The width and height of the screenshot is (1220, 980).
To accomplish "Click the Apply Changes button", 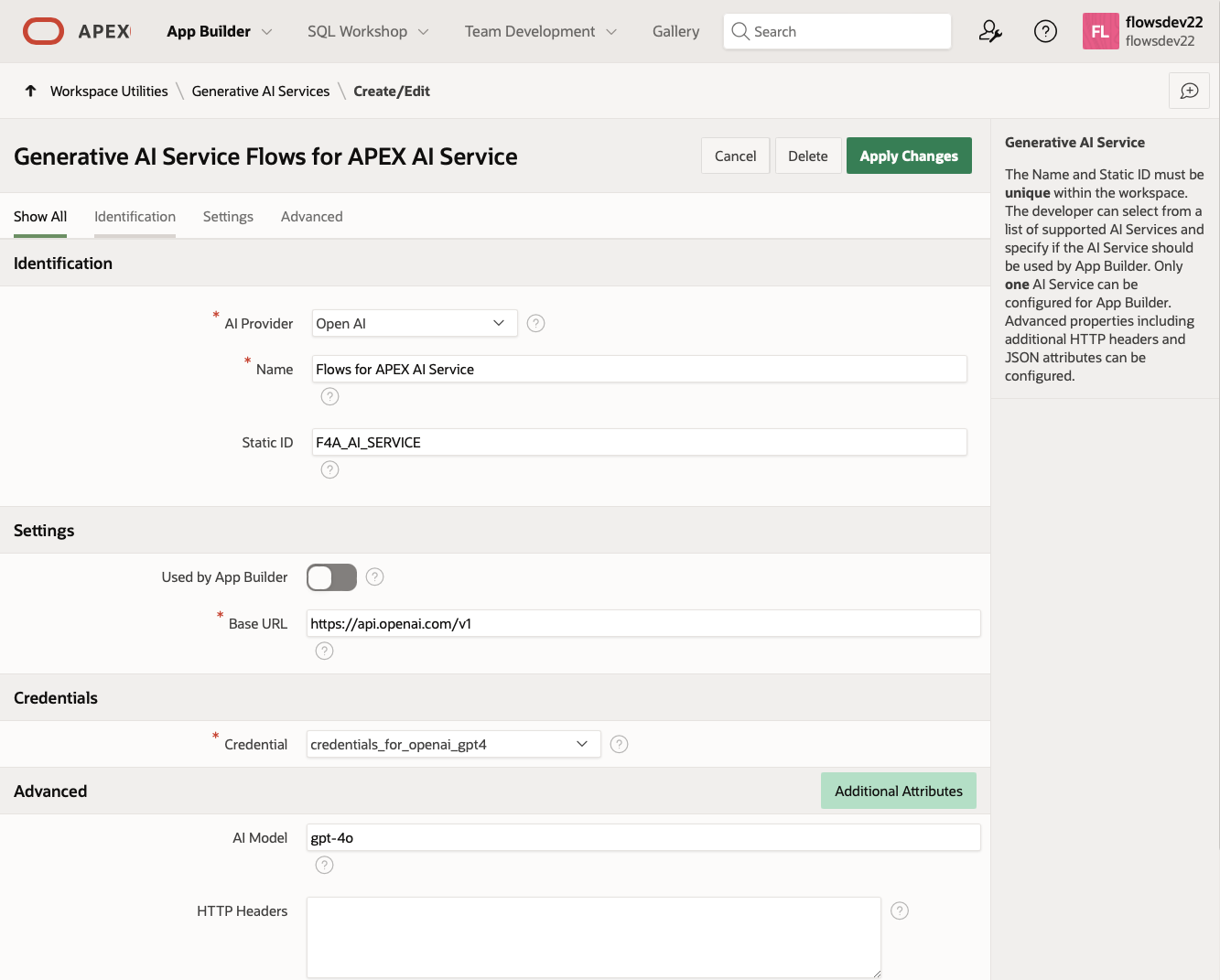I will tap(909, 156).
